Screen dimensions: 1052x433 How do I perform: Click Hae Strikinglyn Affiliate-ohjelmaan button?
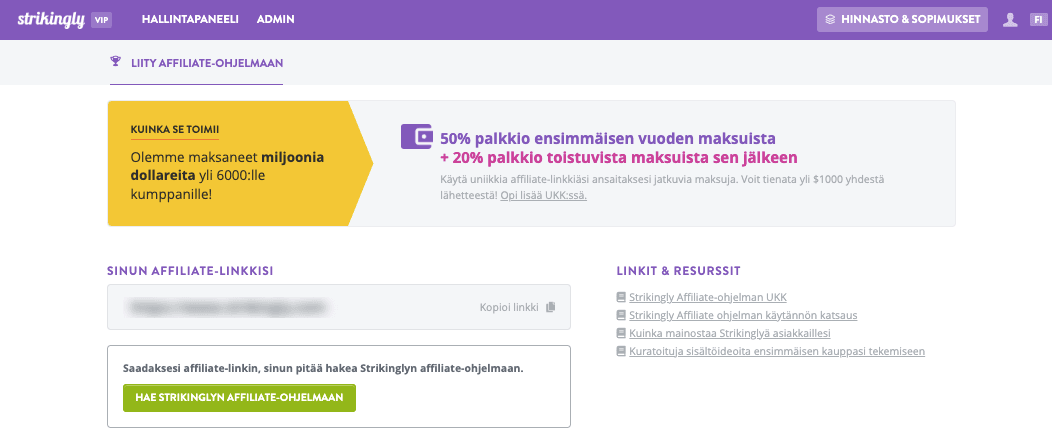(240, 397)
